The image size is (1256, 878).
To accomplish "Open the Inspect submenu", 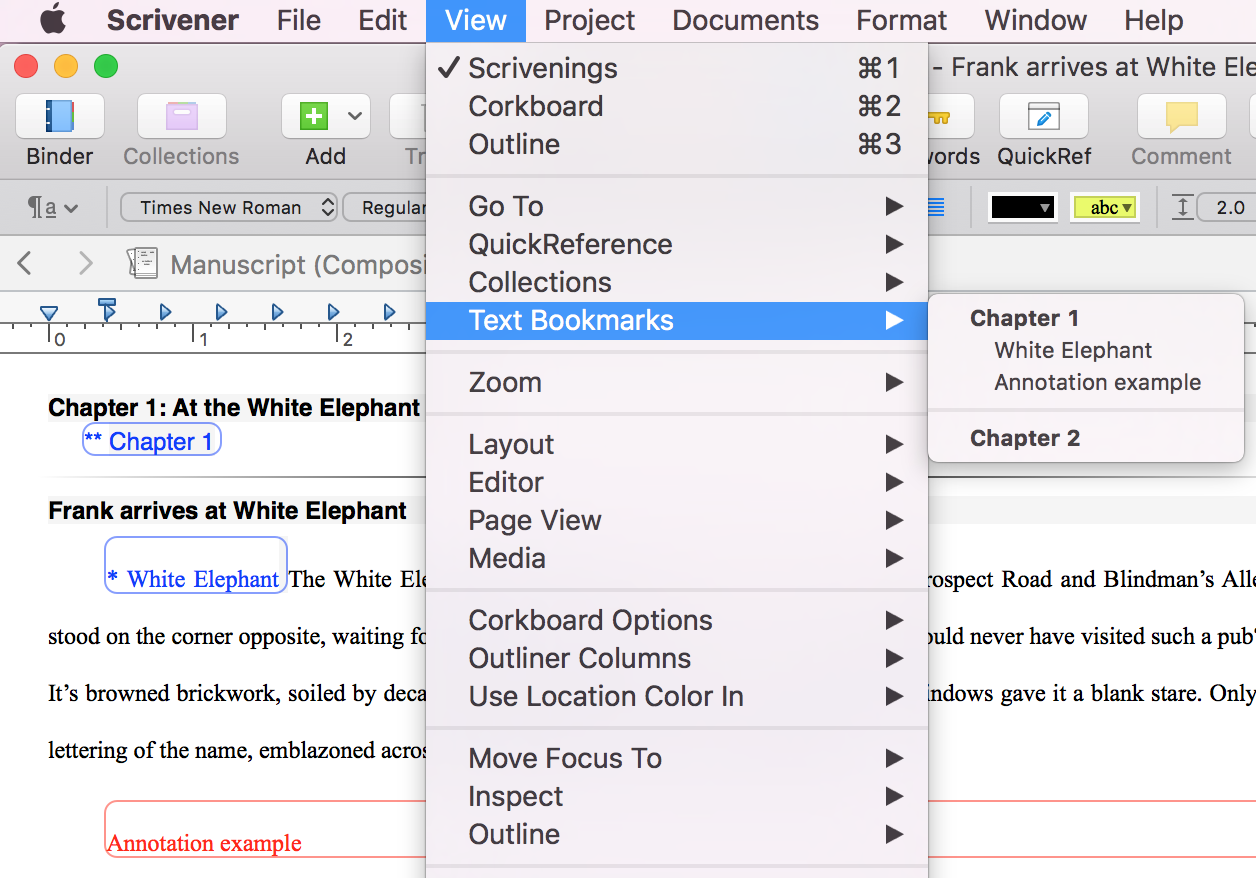I will click(x=677, y=796).
